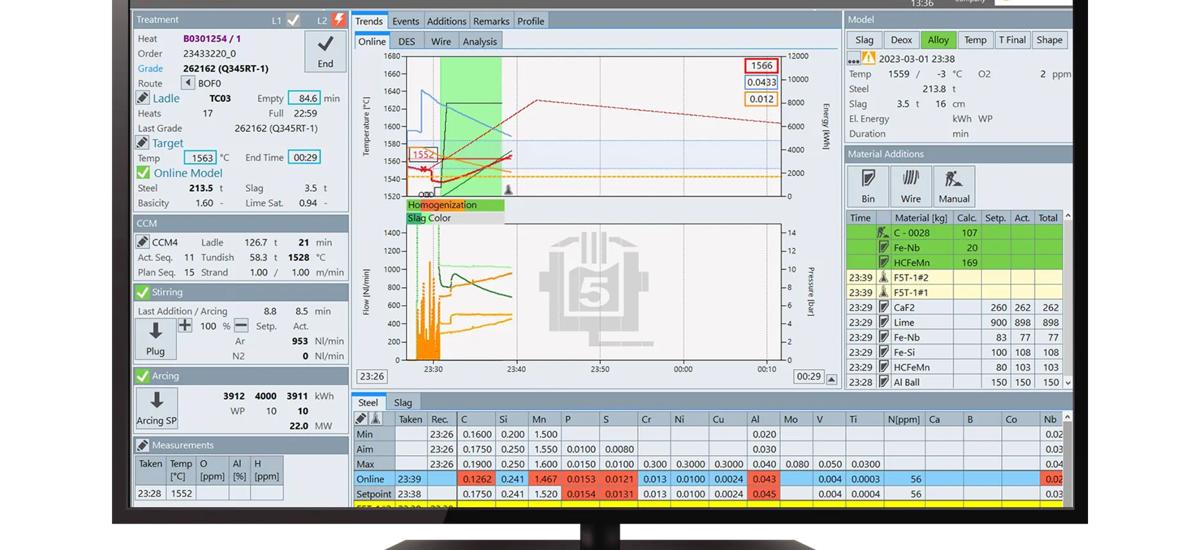The width and height of the screenshot is (1200, 550).
Task: Open the Profile tab
Action: 531,21
